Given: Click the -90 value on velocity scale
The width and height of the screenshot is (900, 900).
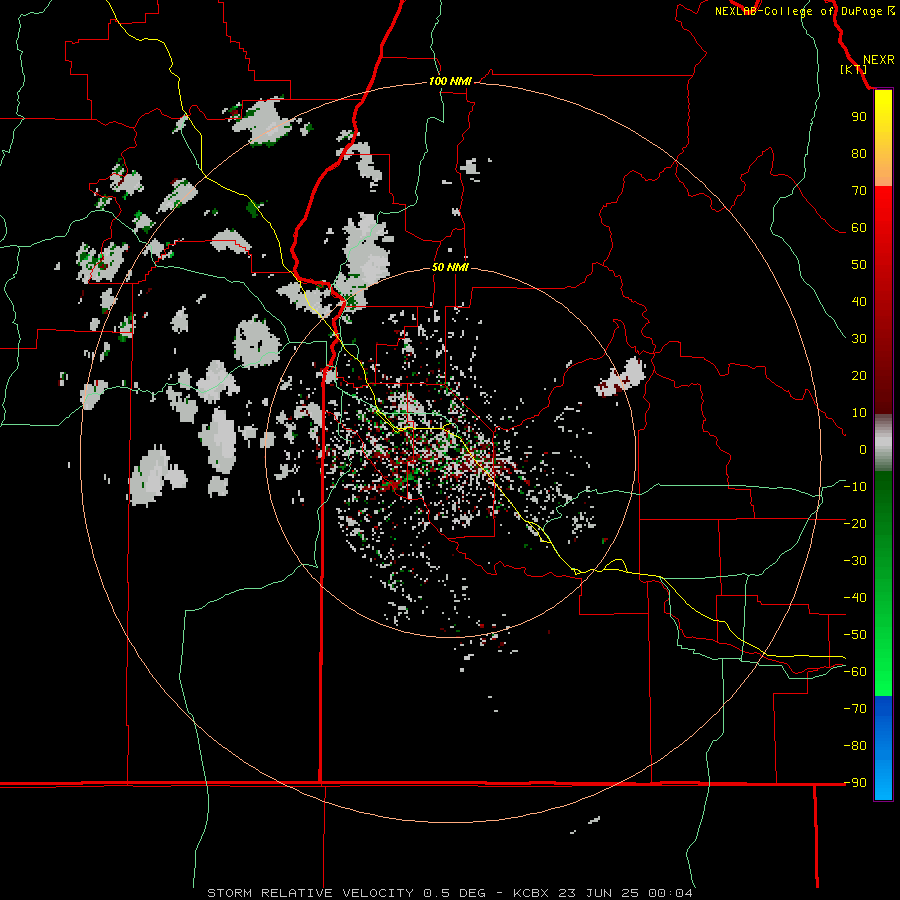Looking at the screenshot, I should [x=855, y=783].
